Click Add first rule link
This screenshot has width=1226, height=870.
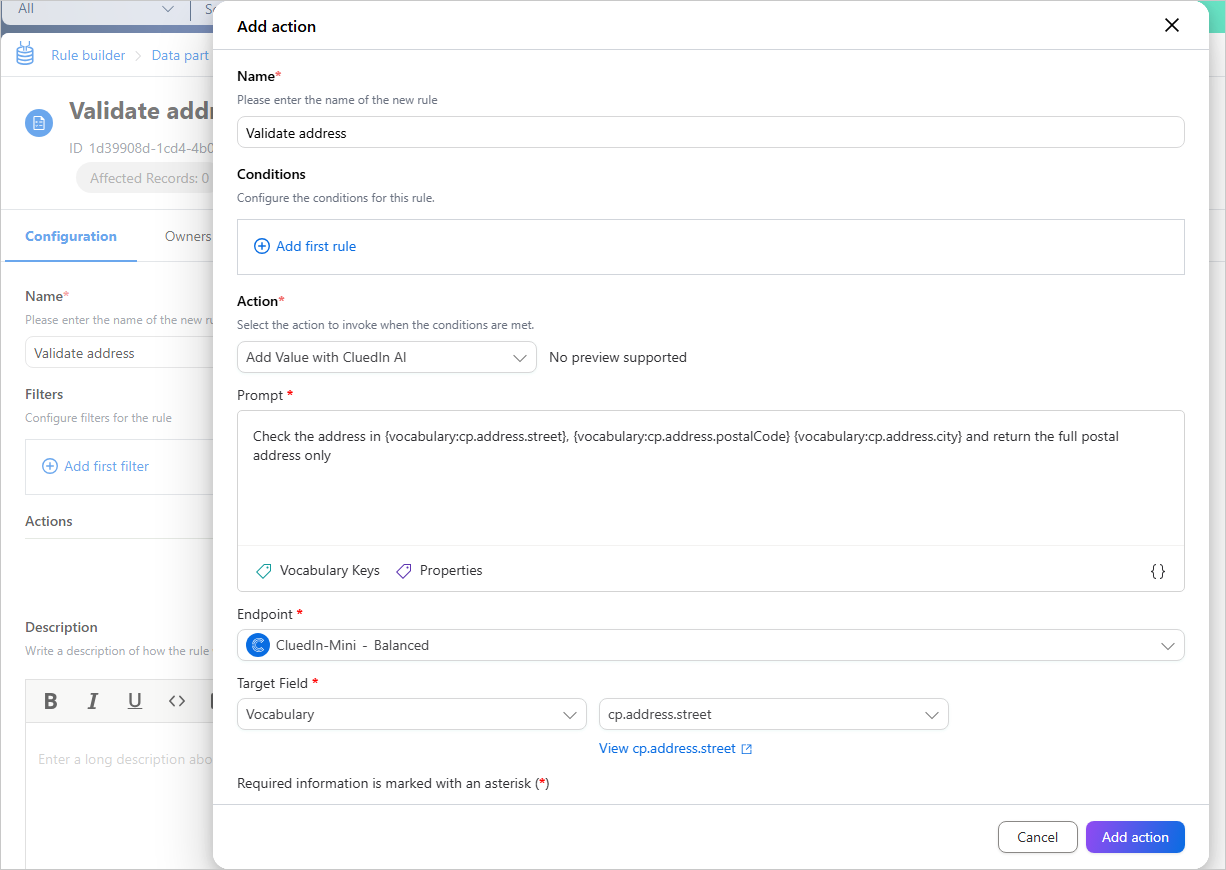tap(316, 246)
